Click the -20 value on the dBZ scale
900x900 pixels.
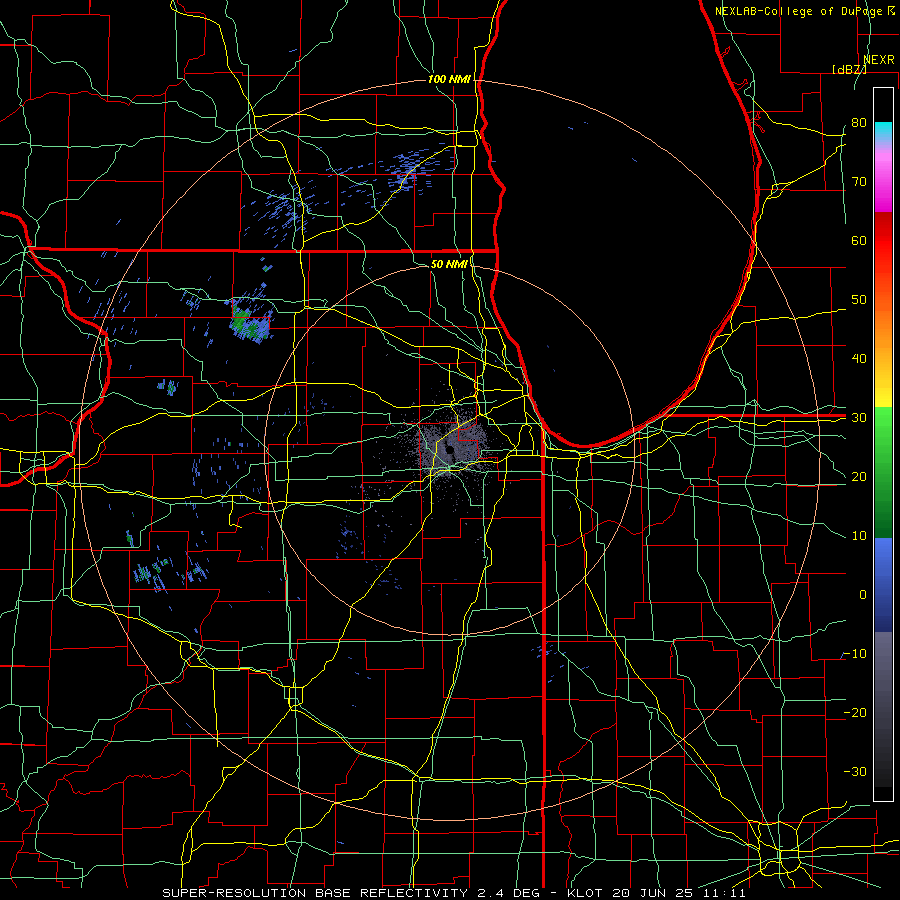855,712
